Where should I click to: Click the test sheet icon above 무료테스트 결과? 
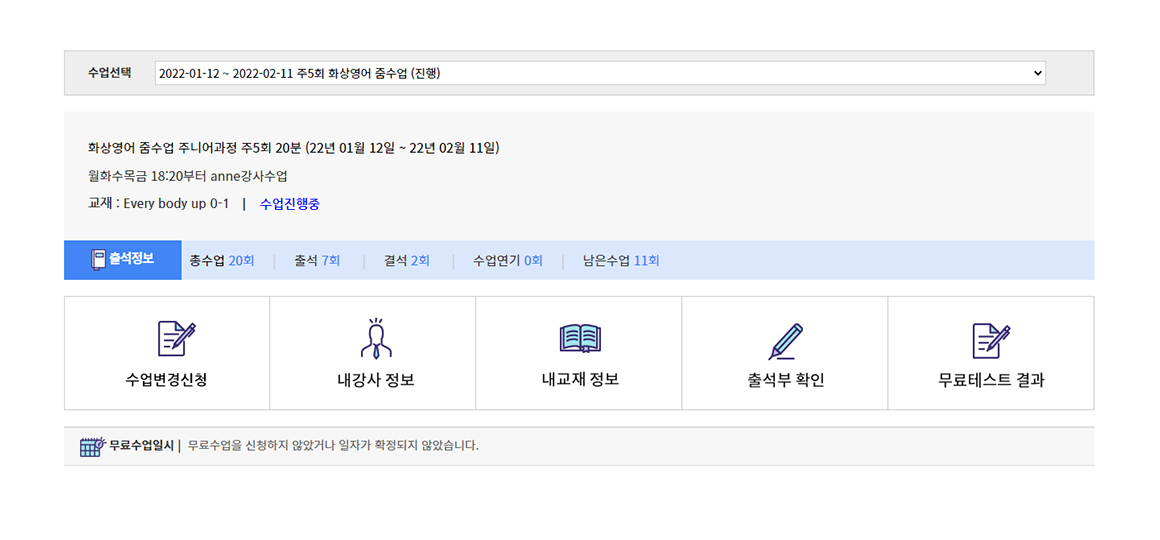990,340
